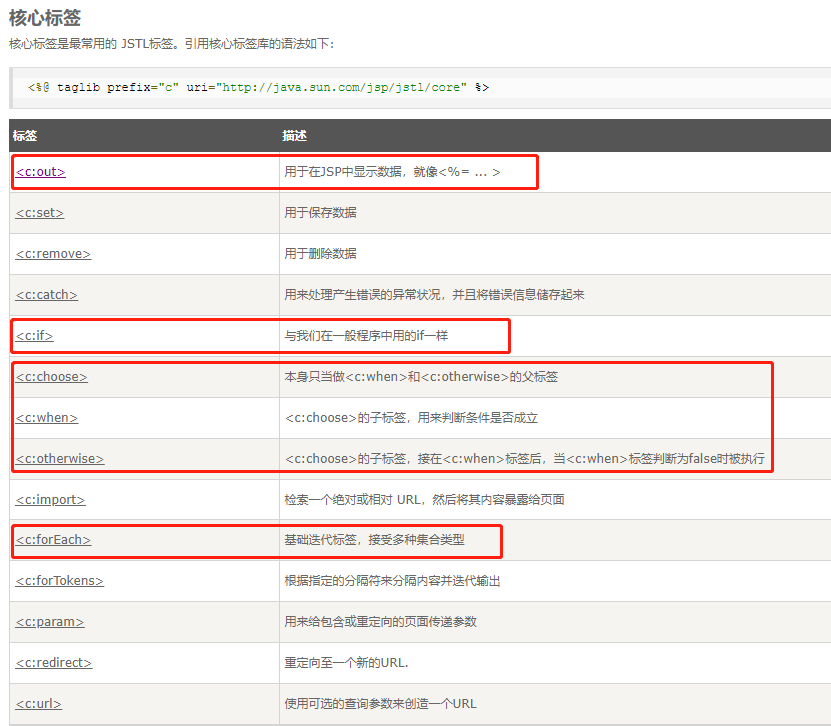Click description 用于在JSP中显示数据
The image size is (831, 726).
point(343,172)
